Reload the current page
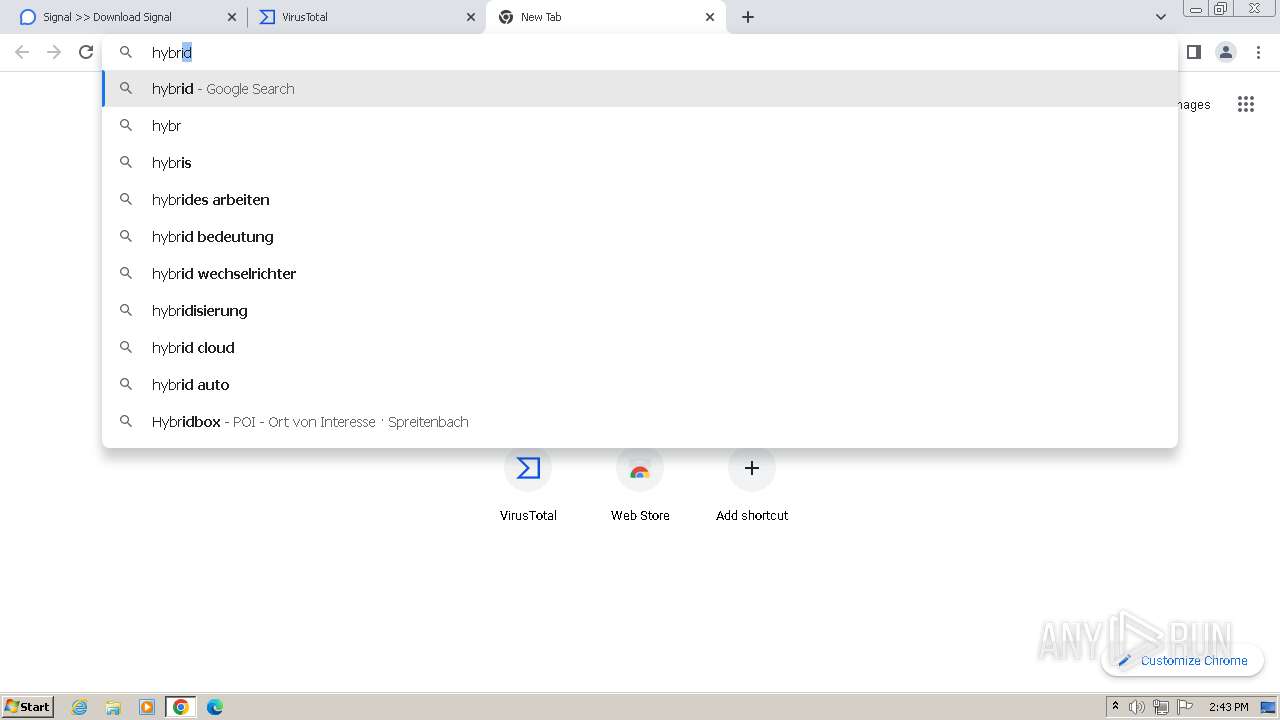This screenshot has height=720, width=1280. coord(86,52)
